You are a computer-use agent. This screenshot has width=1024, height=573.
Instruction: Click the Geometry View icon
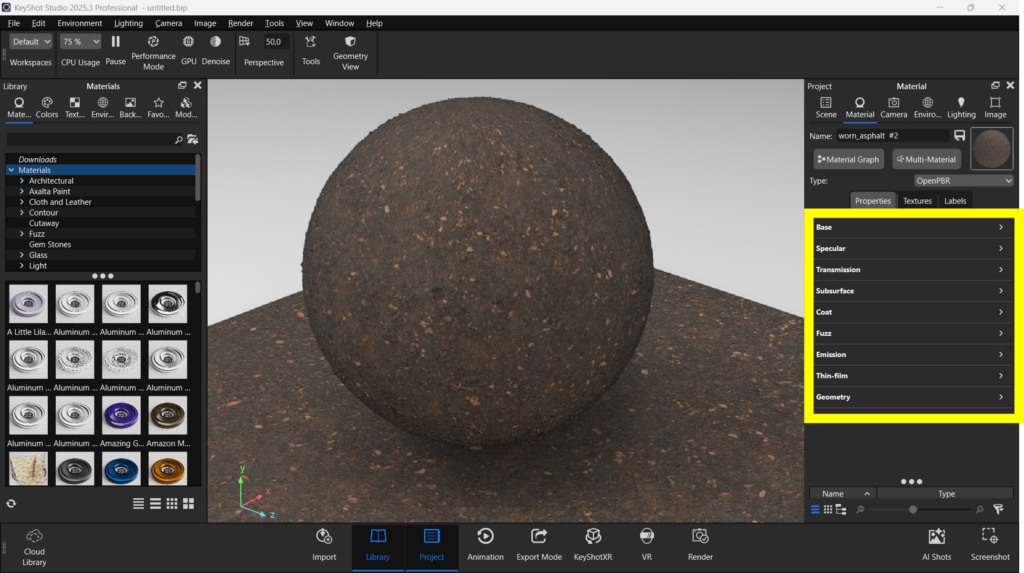[350, 42]
